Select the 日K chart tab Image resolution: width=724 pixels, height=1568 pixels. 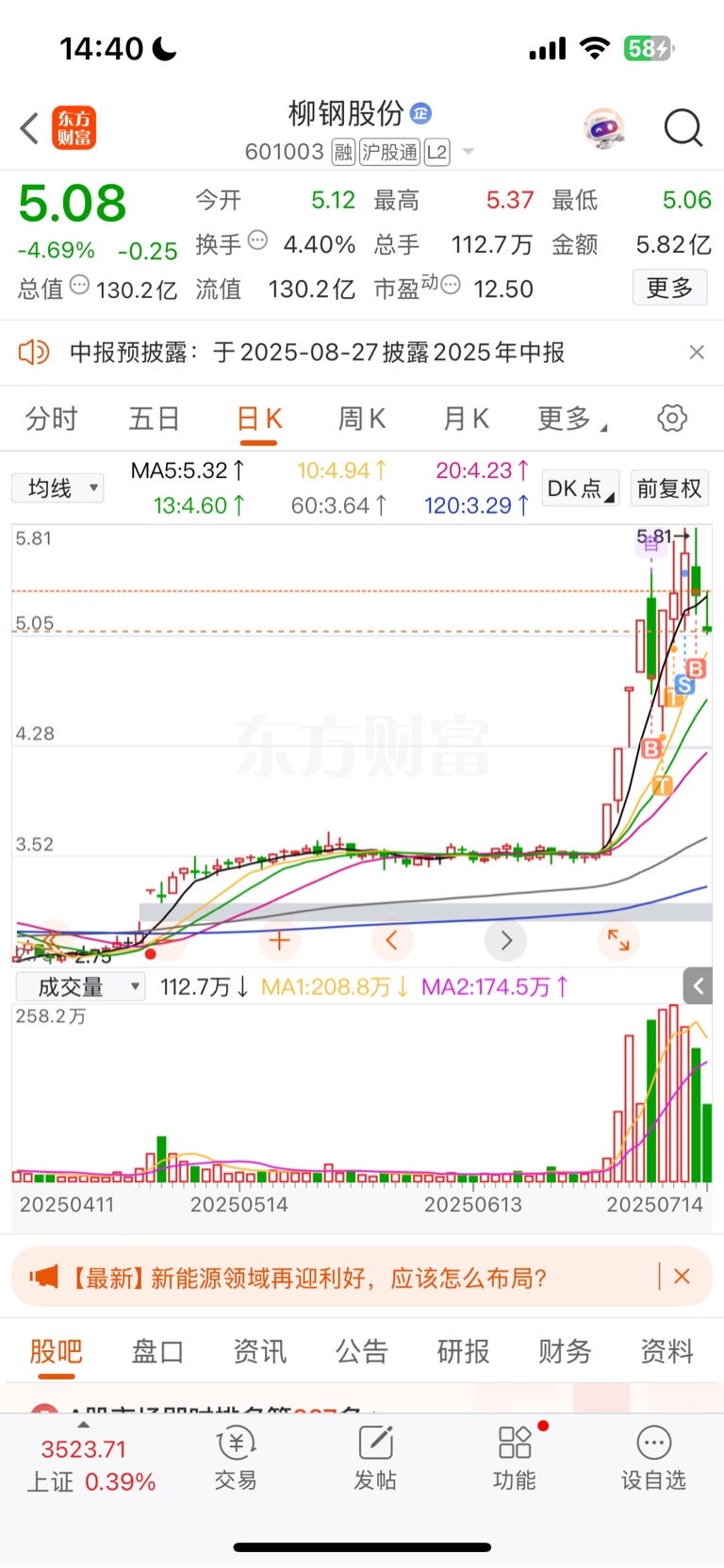pyautogui.click(x=259, y=421)
